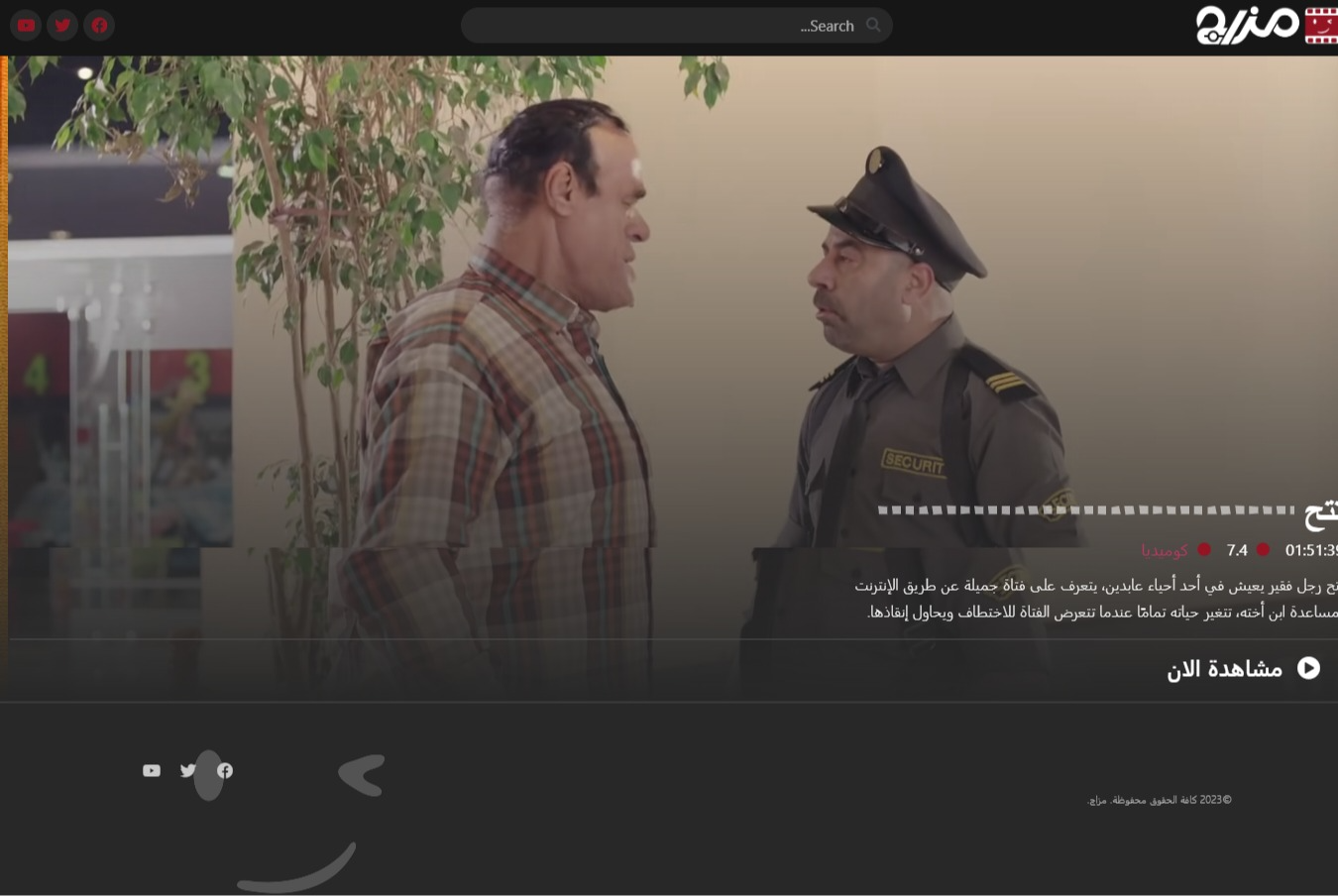The height and width of the screenshot is (896, 1338).
Task: Open the Twitter icon in the header
Action: [62, 25]
